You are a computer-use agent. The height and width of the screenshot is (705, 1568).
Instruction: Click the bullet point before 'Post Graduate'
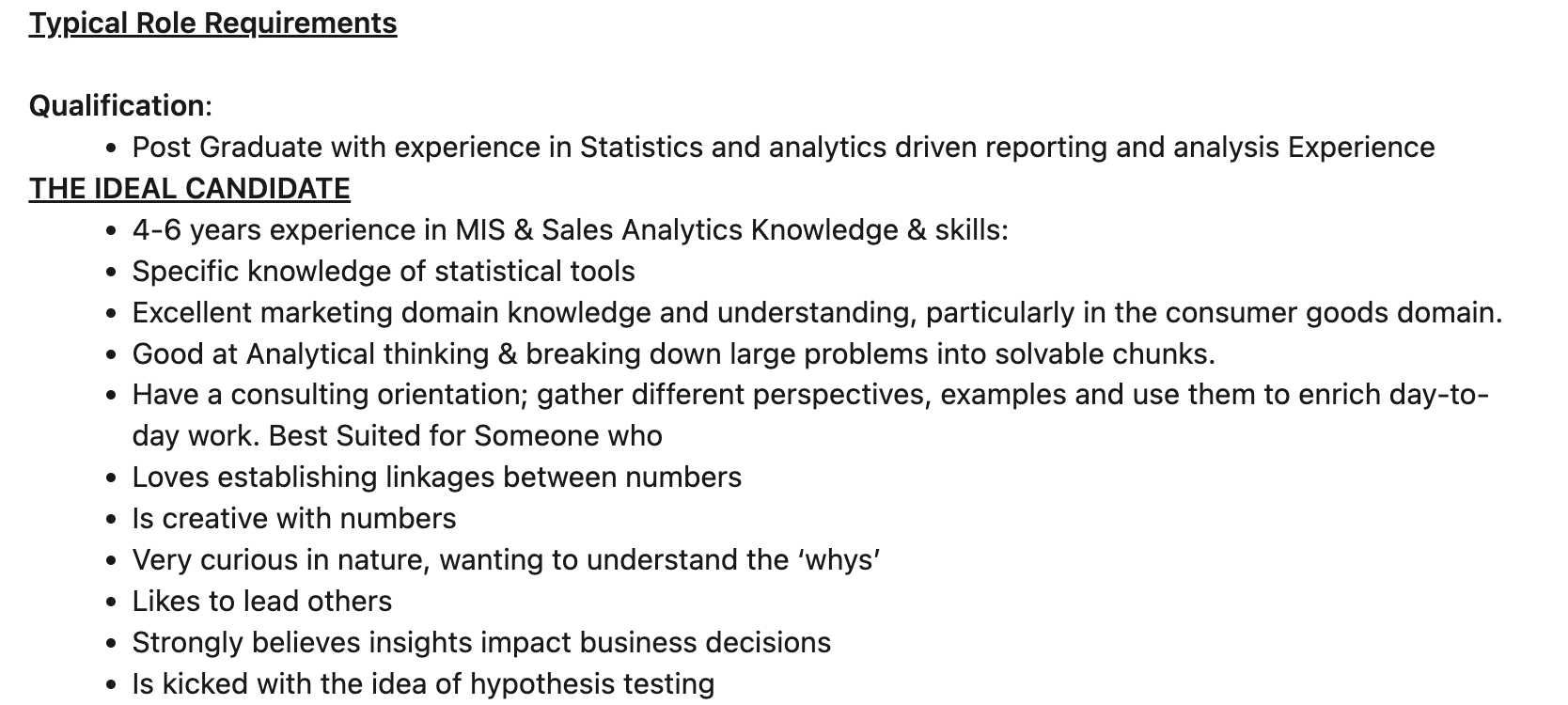[112, 149]
